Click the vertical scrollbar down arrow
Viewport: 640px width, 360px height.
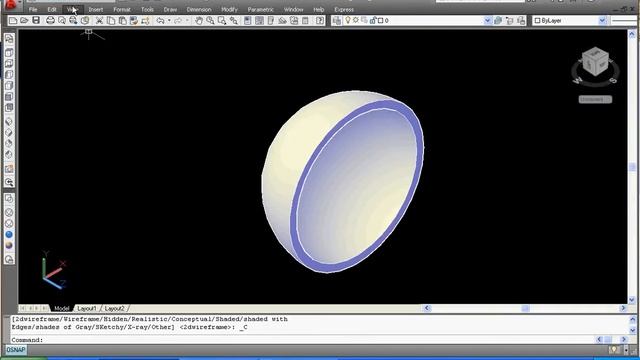[632, 300]
